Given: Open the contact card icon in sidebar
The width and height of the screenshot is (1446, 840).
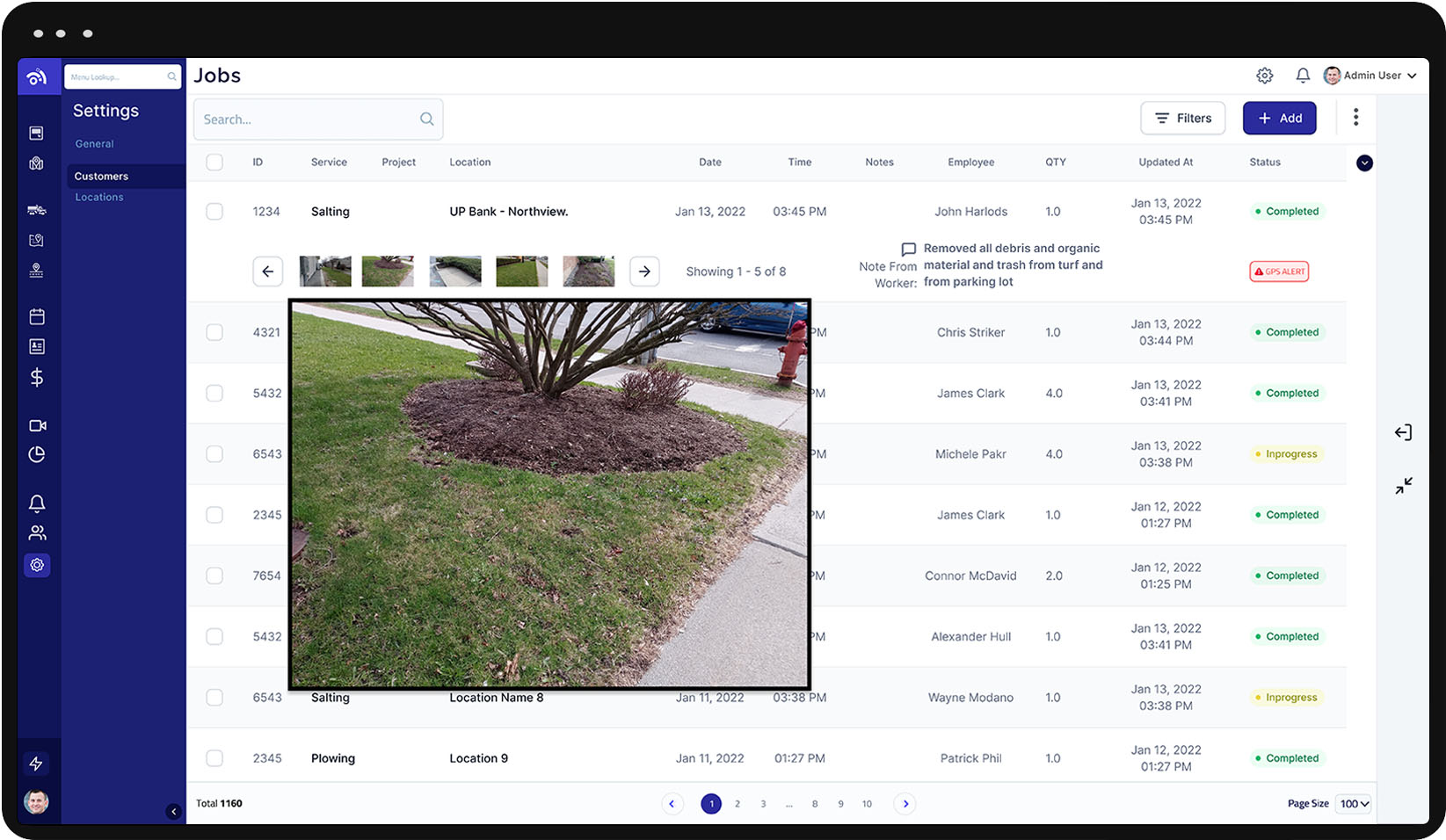Looking at the screenshot, I should pyautogui.click(x=37, y=347).
